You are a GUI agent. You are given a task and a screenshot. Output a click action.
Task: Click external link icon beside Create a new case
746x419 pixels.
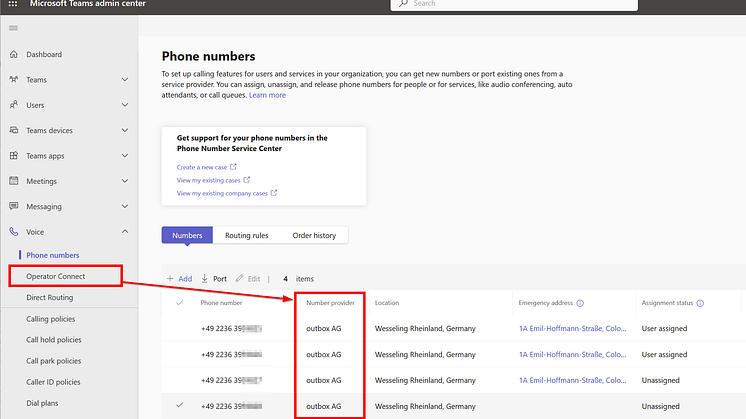[233, 167]
